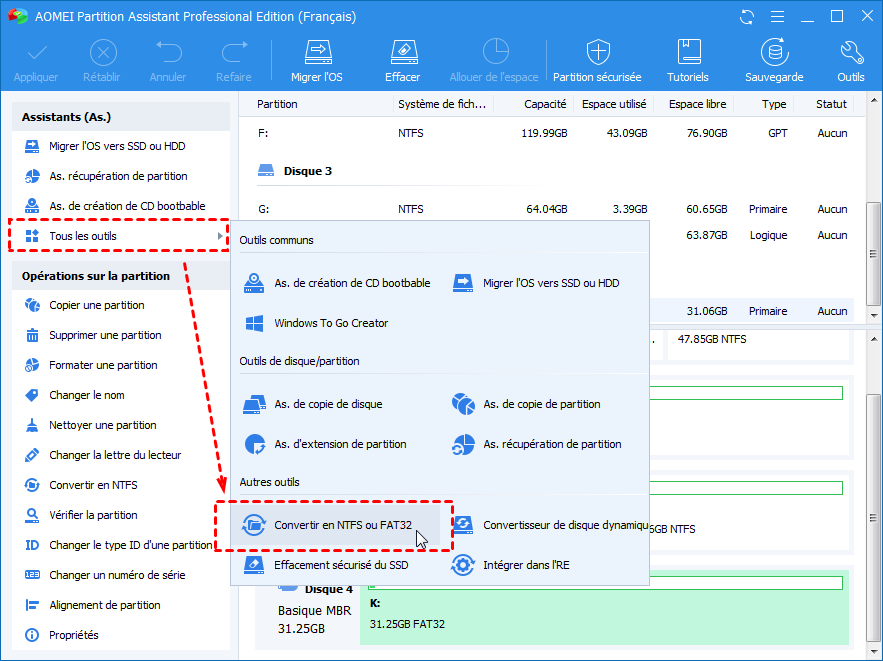
Task: Launch the Sauvegarde backup tool
Action: pyautogui.click(x=774, y=60)
